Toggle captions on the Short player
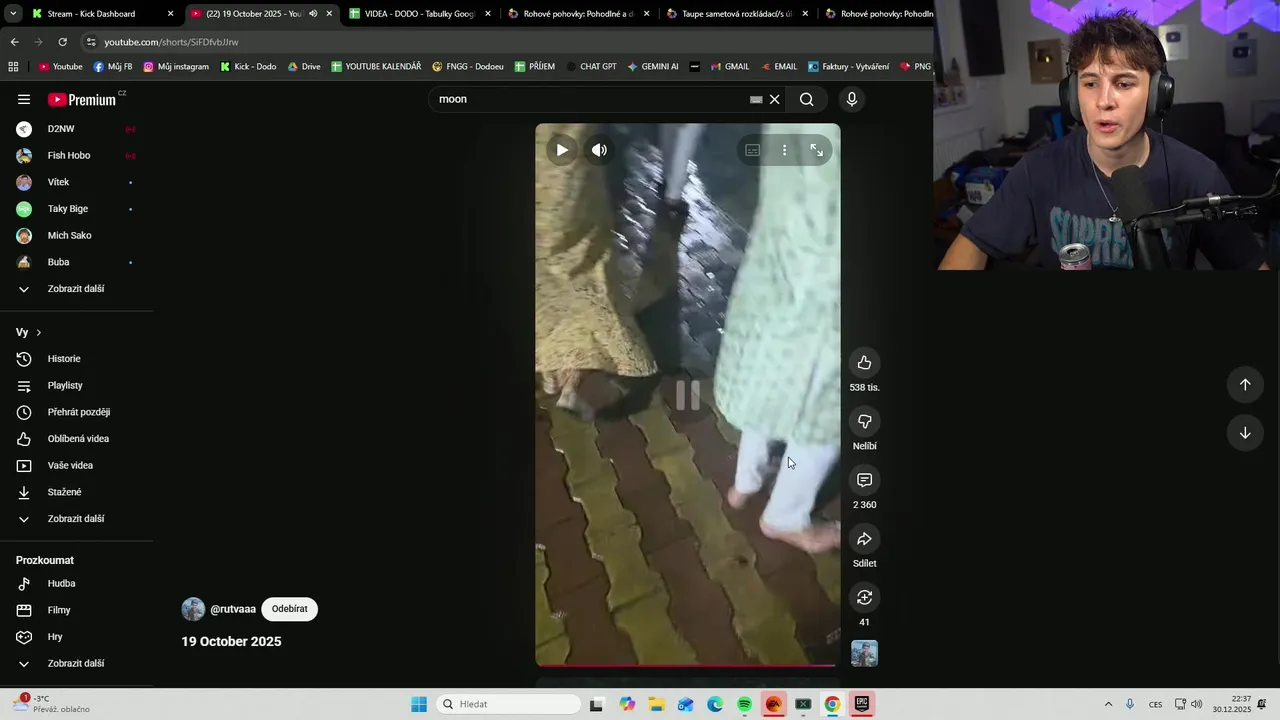Screen dimensions: 1280x720 tap(752, 150)
